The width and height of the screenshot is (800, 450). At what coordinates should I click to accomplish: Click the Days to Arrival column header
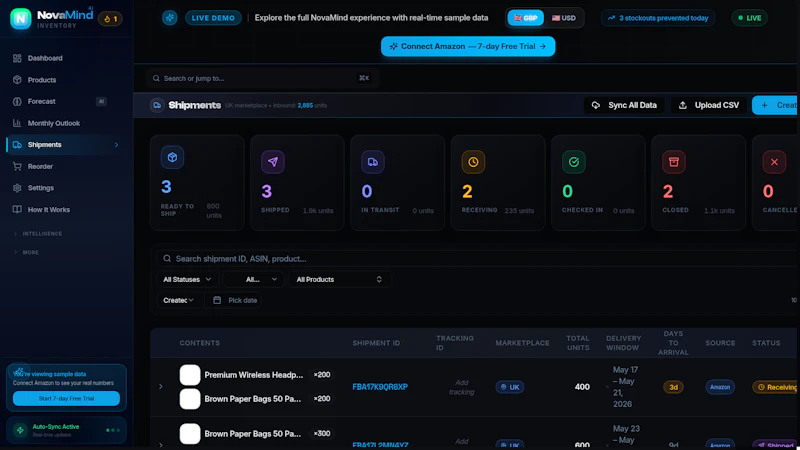673,343
